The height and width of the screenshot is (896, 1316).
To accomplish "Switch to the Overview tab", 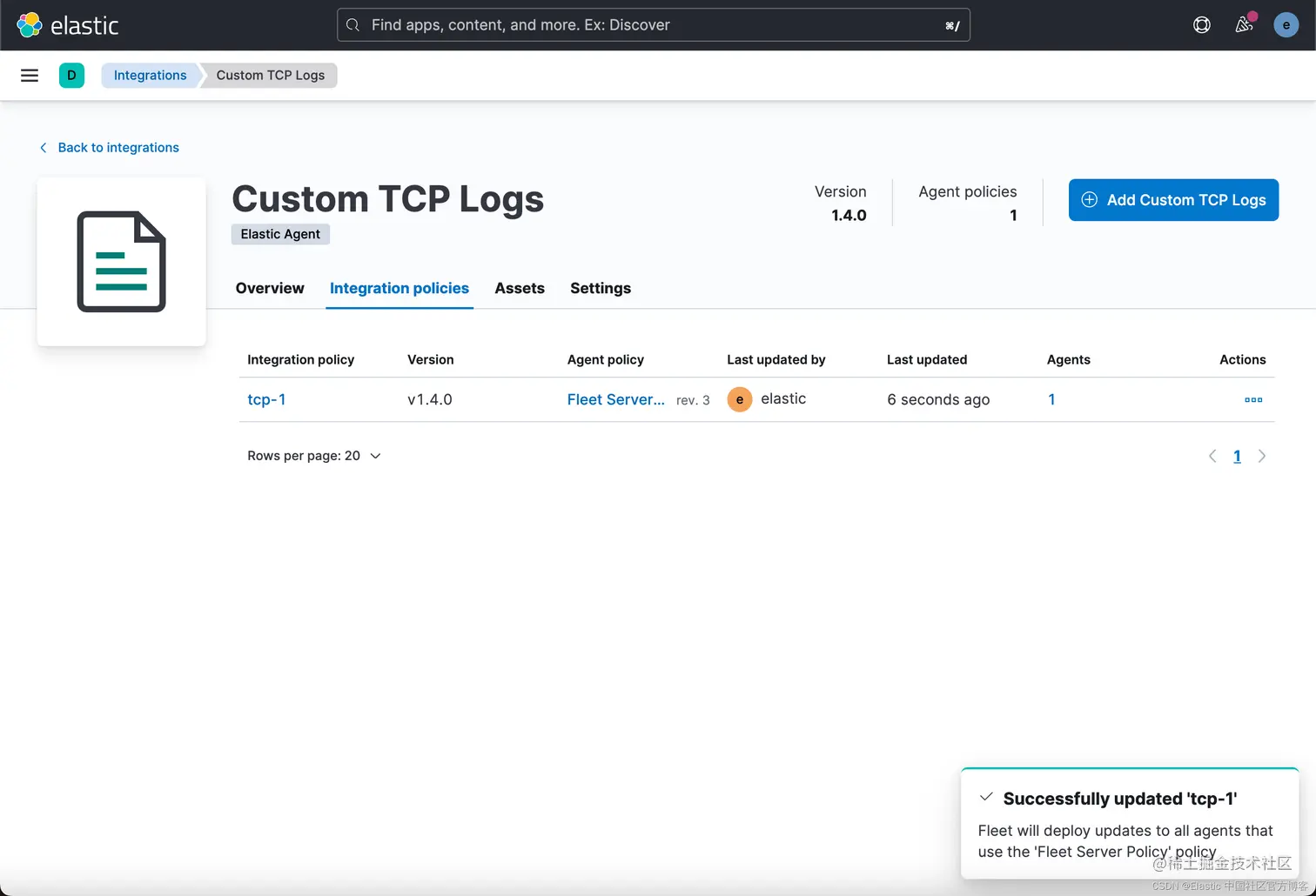I will click(x=270, y=288).
